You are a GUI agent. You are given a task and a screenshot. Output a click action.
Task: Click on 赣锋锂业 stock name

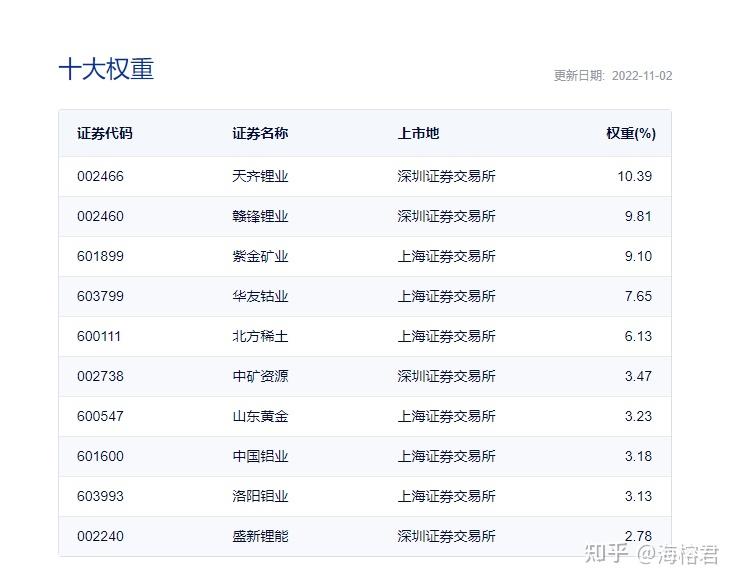point(260,216)
